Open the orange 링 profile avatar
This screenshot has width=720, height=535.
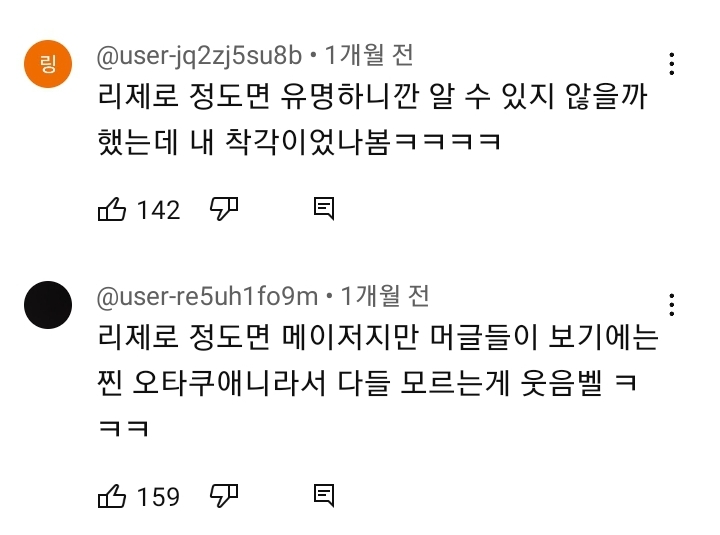click(47, 64)
